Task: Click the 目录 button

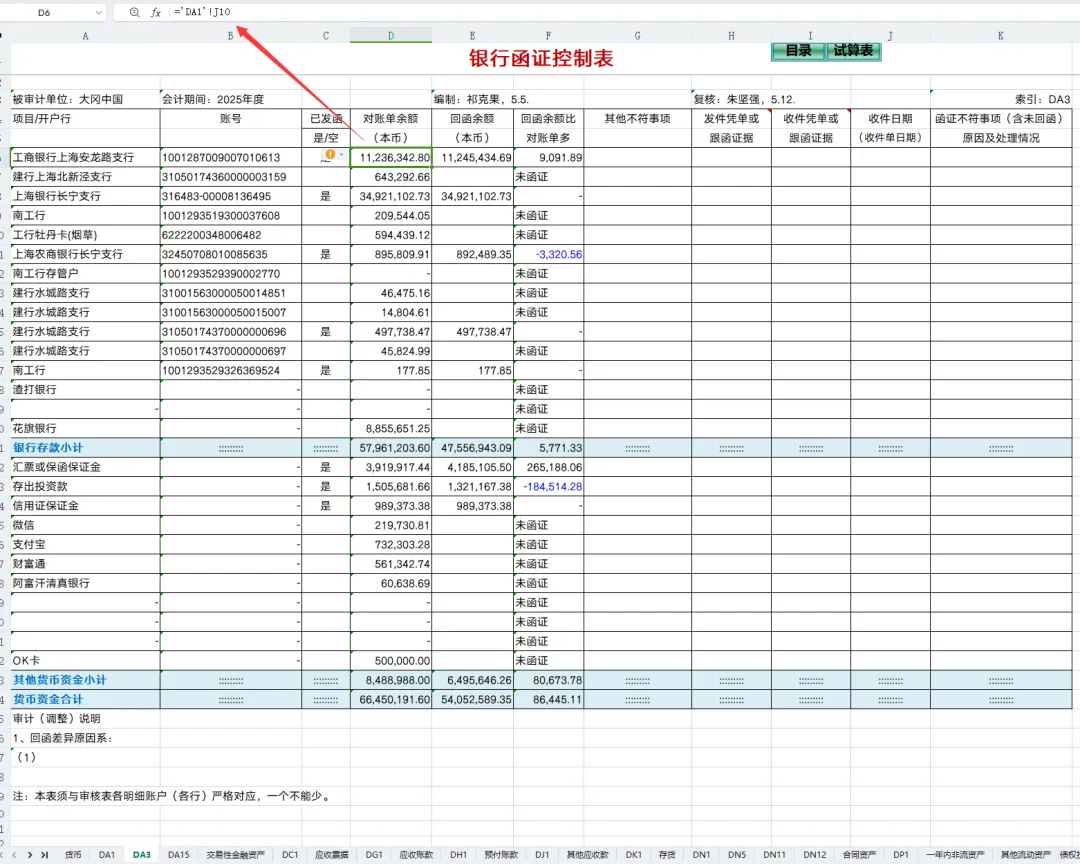Action: click(x=798, y=51)
